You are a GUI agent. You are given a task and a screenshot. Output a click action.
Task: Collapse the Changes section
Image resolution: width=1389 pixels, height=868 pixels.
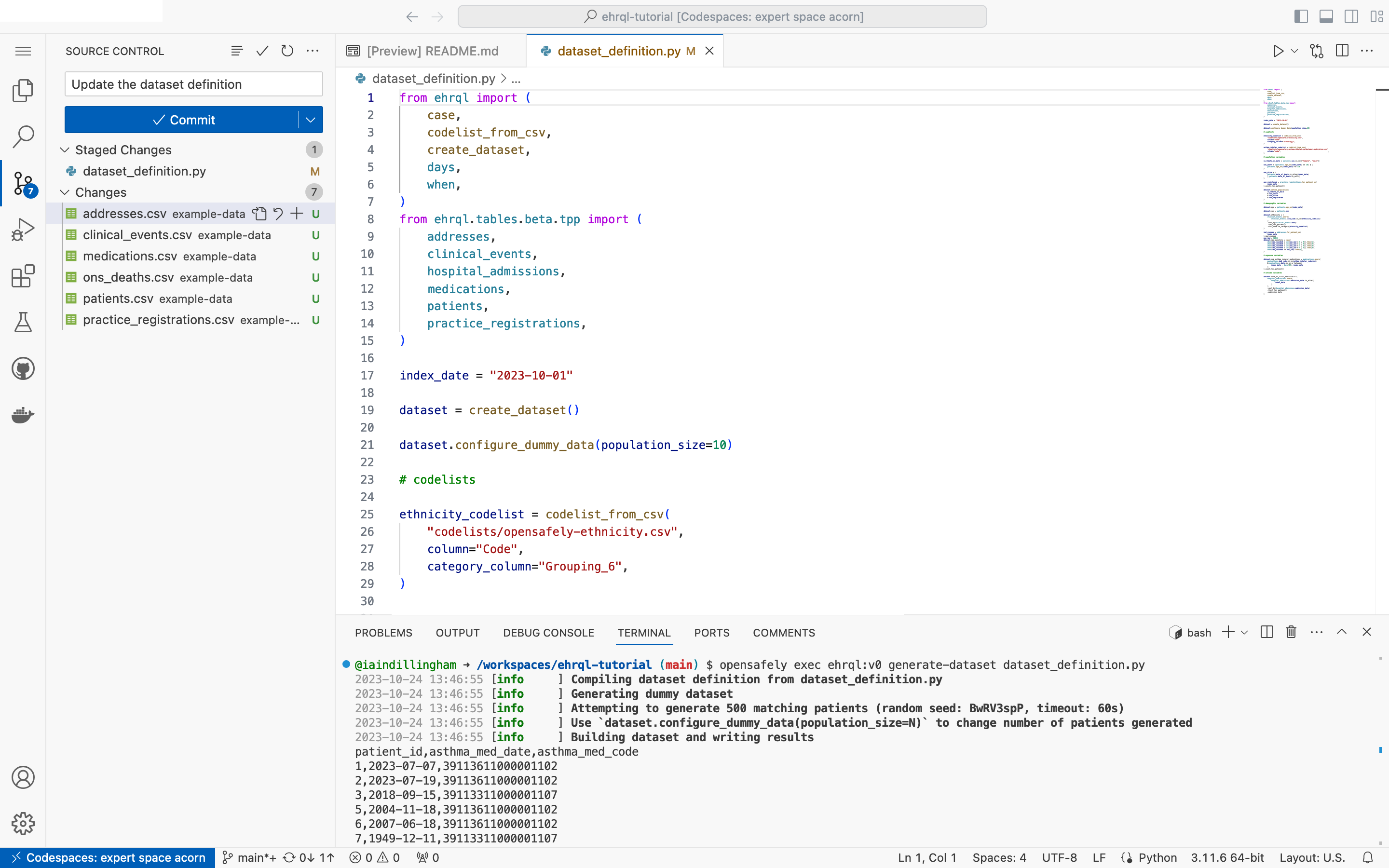pyautogui.click(x=66, y=192)
